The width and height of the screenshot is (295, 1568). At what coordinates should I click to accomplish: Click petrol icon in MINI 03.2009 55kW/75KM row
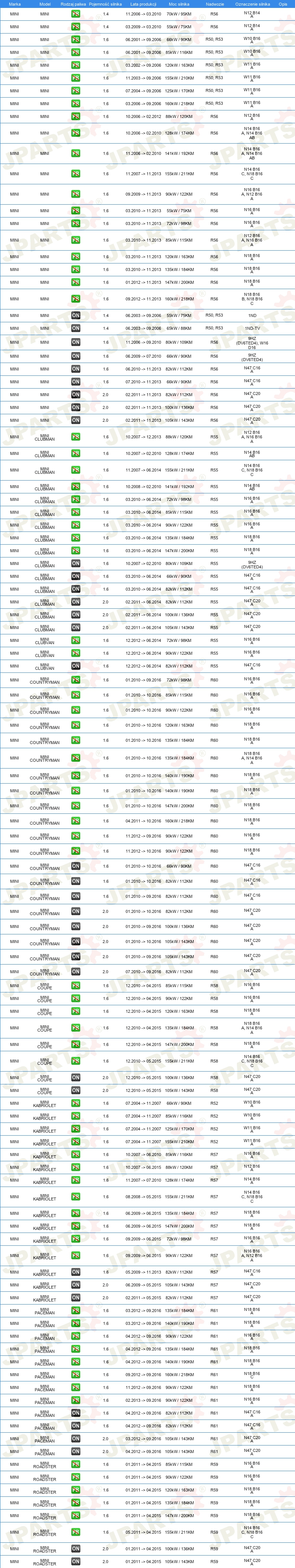tap(75, 27)
